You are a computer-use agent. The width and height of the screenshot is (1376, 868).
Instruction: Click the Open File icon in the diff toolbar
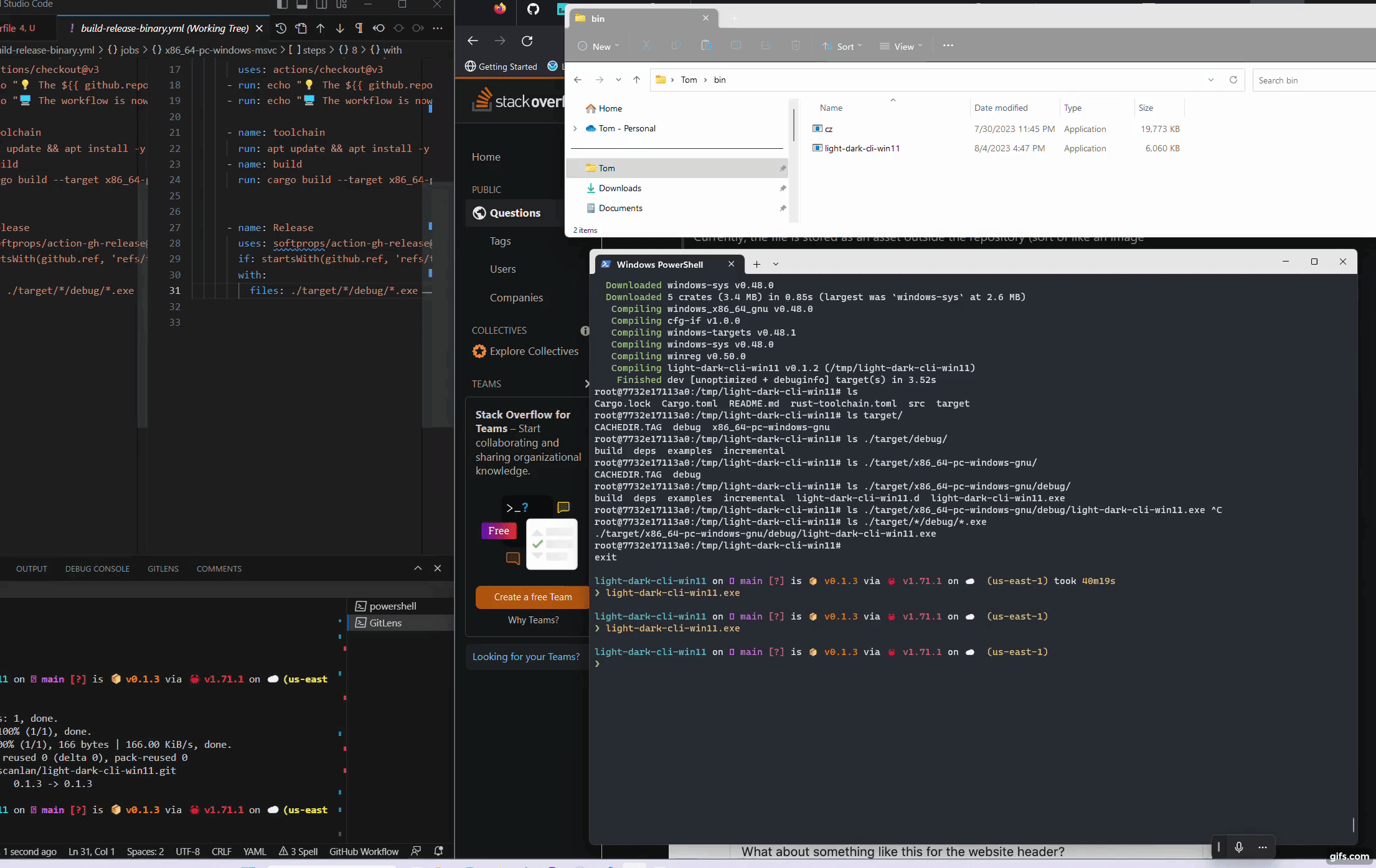[x=301, y=28]
